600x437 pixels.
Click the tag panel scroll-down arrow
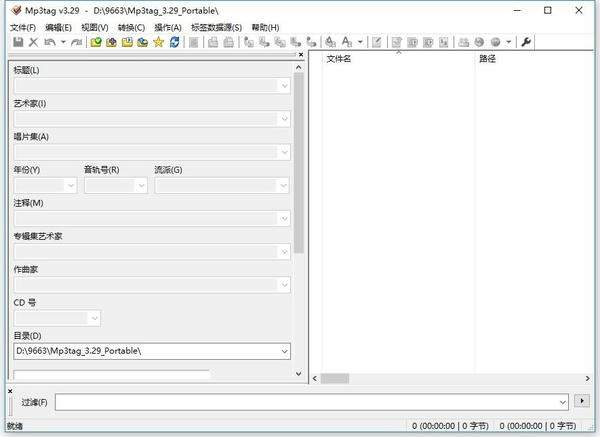coord(299,373)
